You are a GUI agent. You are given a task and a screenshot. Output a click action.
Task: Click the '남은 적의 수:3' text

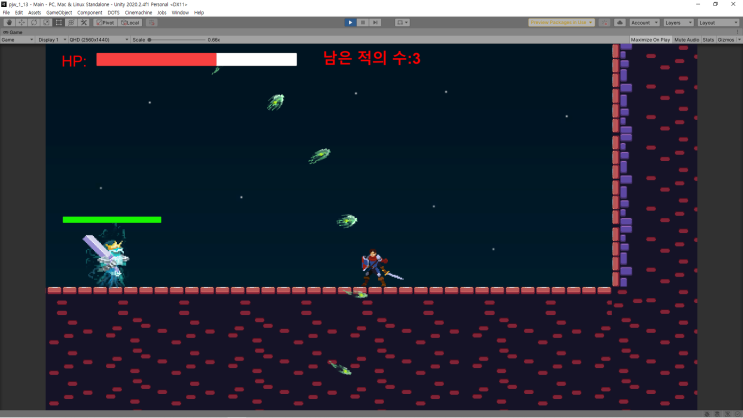coord(372,58)
